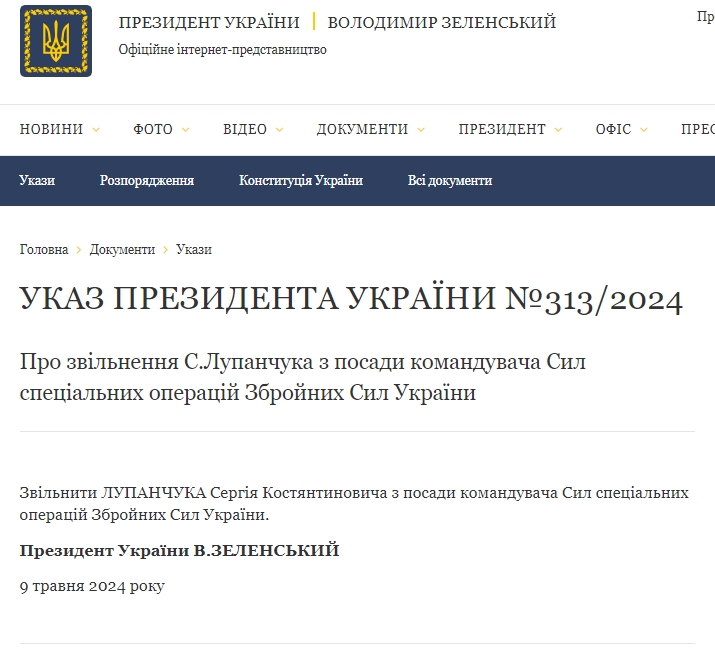Expand the ОФІС menu chevron

(x=644, y=130)
